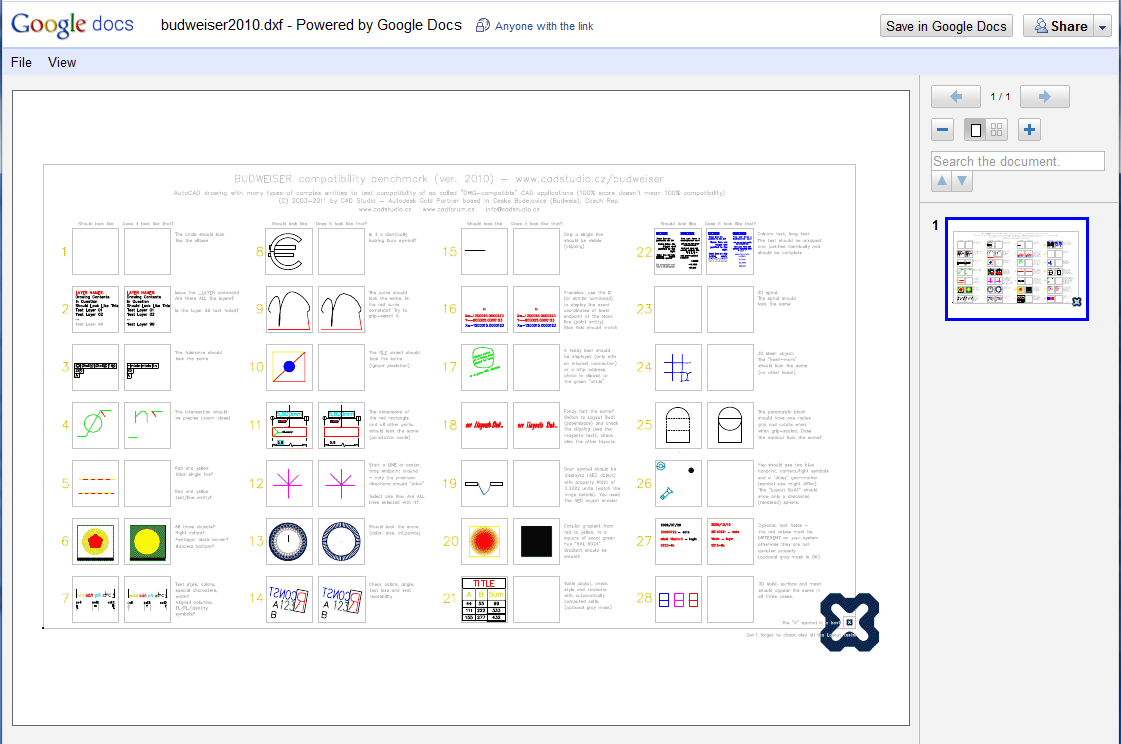Click red gradient circle in test 20

[x=484, y=541]
